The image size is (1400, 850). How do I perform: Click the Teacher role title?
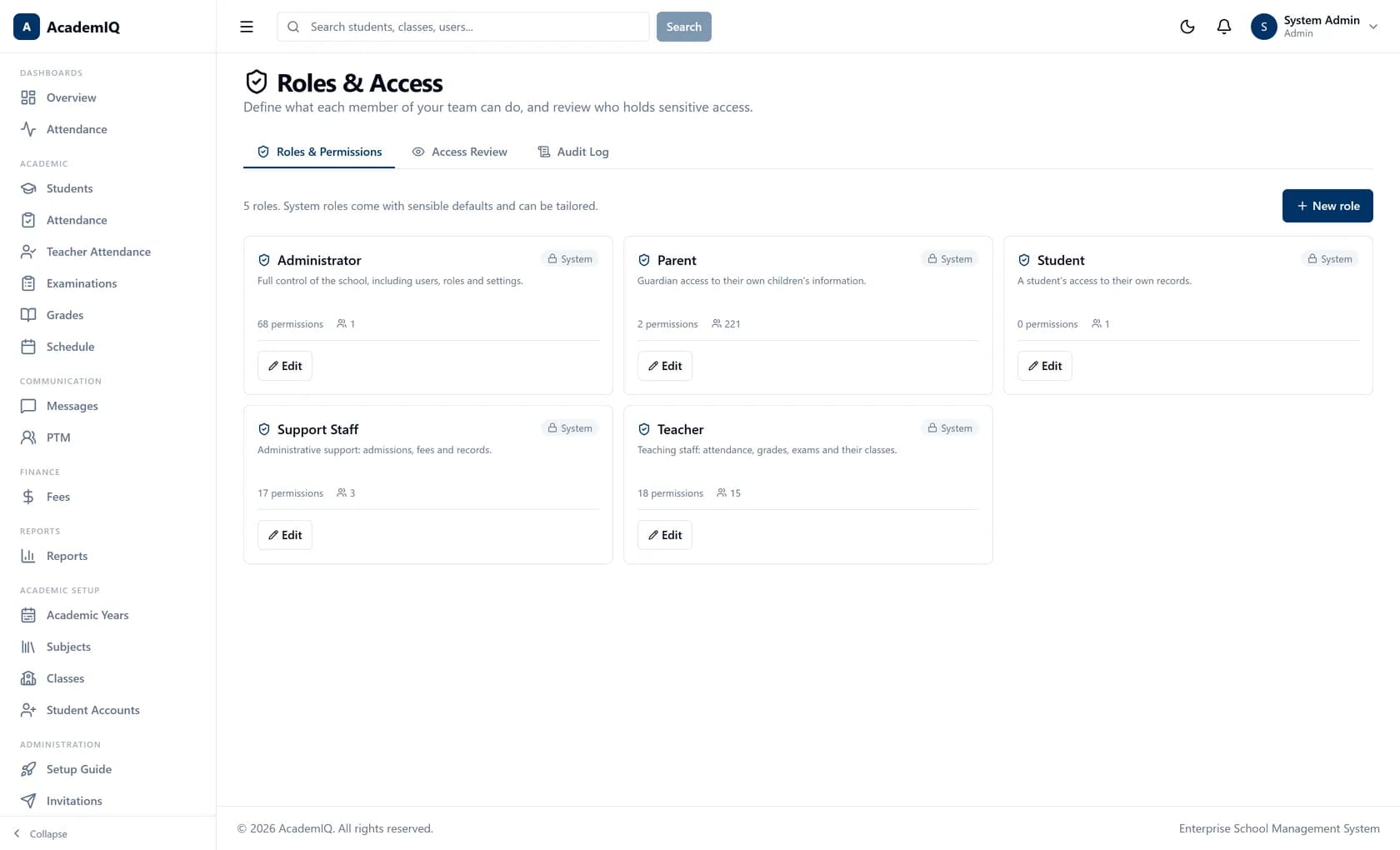(x=680, y=429)
